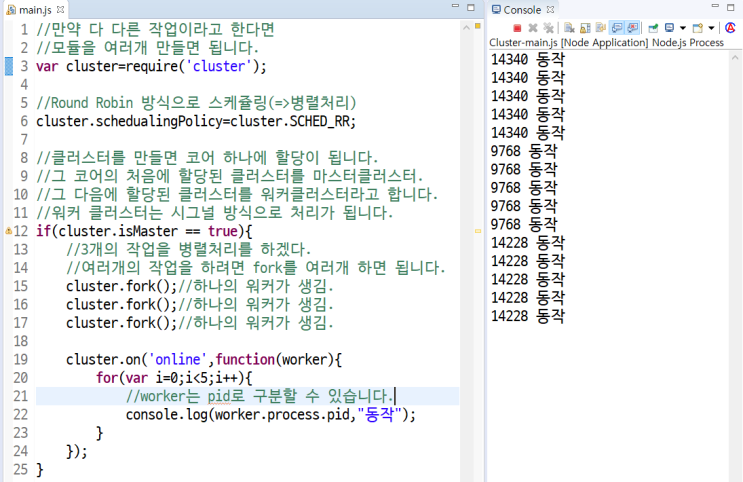Click the console scrollbar up arrow
The width and height of the screenshot is (743, 482).
coord(735,57)
